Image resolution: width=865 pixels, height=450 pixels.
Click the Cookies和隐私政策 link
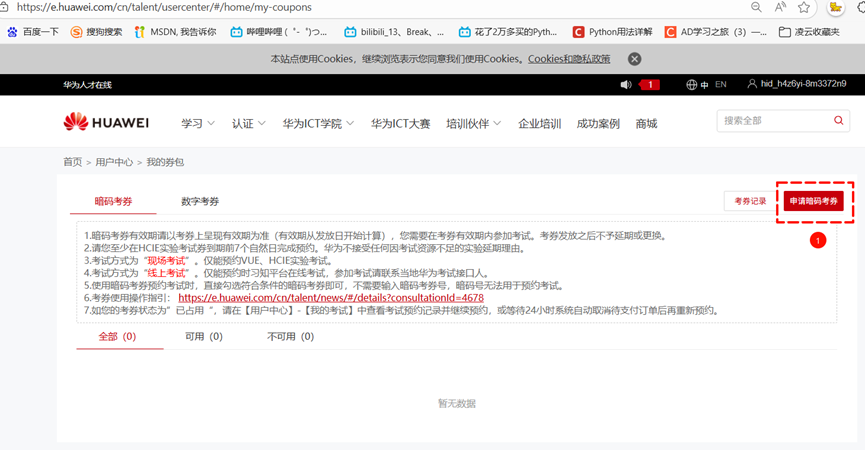569,59
